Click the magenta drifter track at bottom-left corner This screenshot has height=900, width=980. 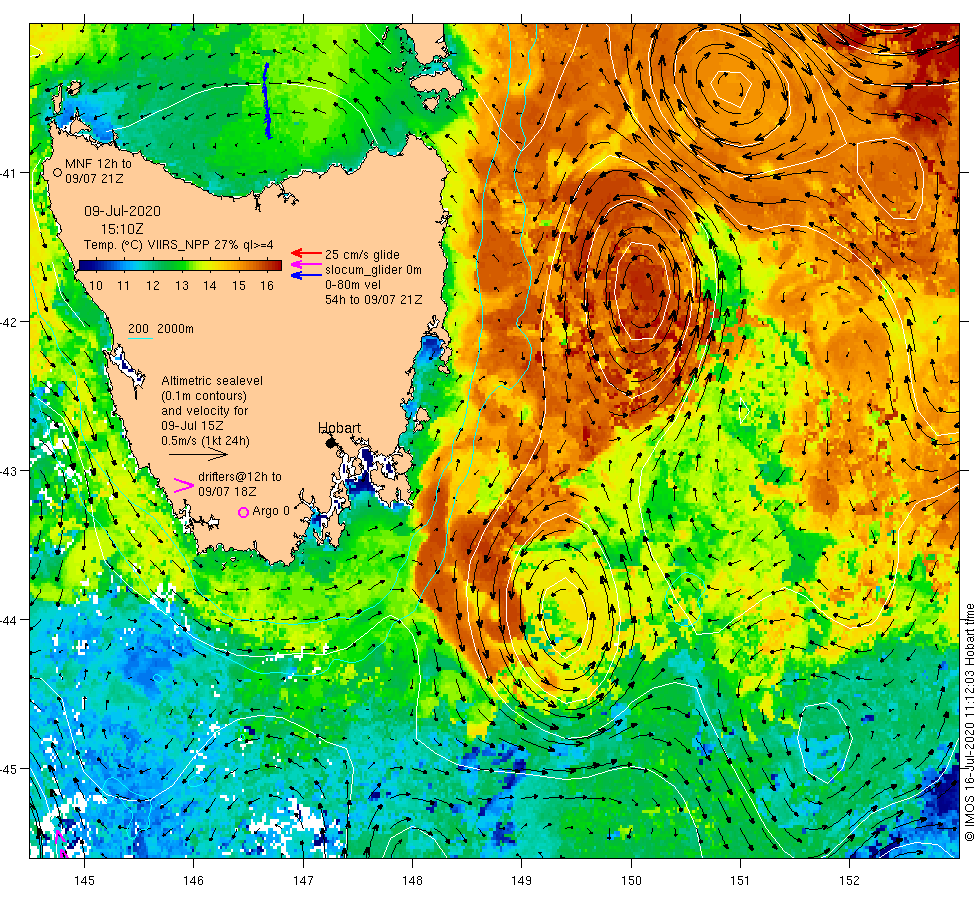pos(61,844)
